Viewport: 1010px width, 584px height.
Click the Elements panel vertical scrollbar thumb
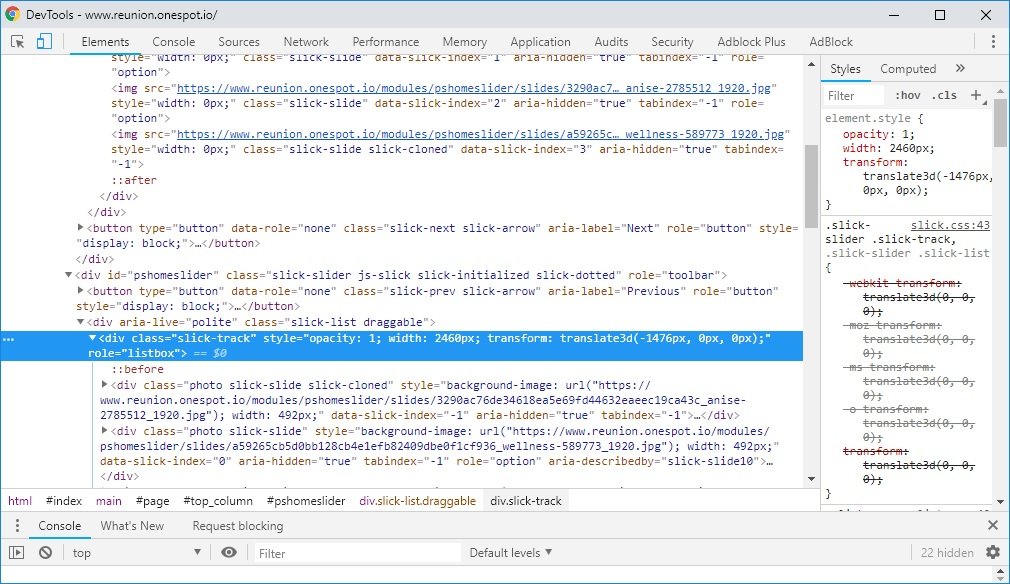[x=811, y=185]
